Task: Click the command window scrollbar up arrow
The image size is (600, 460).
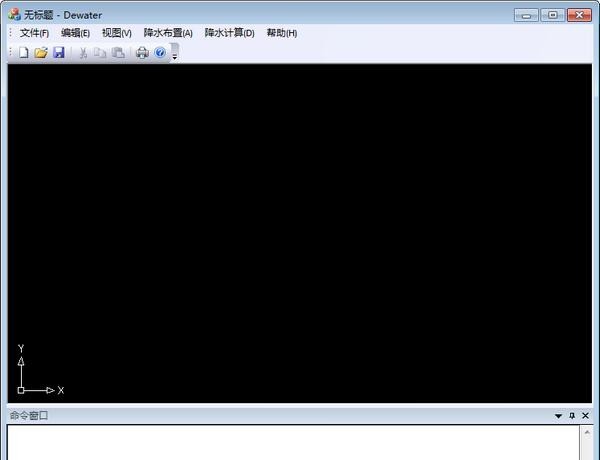Action: tap(587, 432)
